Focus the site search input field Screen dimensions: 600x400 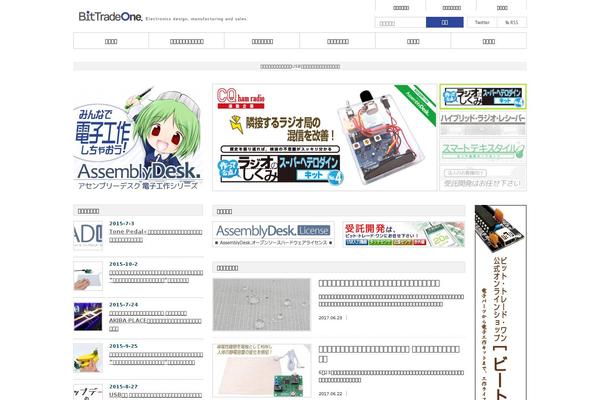pos(400,23)
